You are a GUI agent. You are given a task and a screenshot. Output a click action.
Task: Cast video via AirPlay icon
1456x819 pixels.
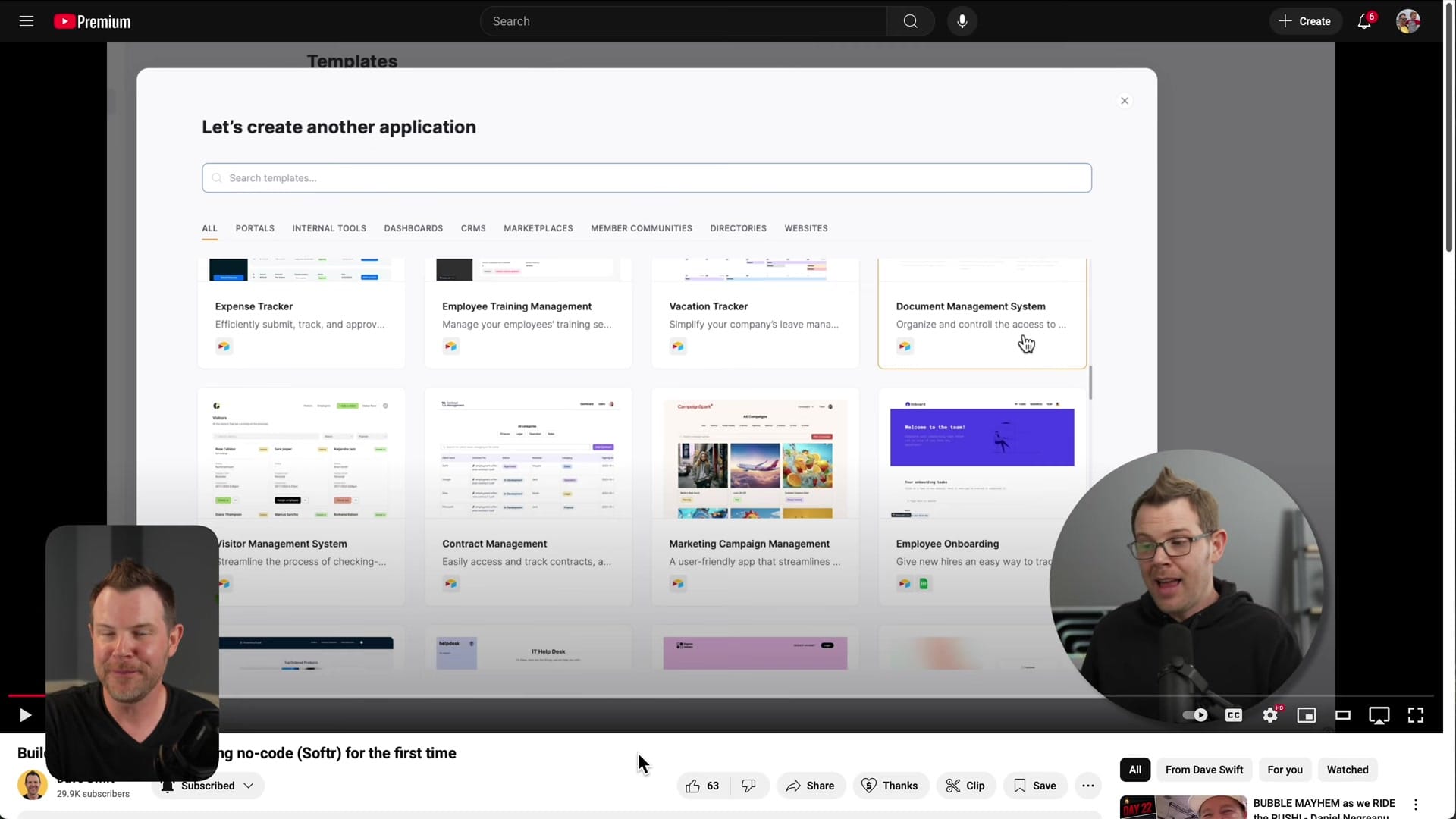click(x=1379, y=715)
